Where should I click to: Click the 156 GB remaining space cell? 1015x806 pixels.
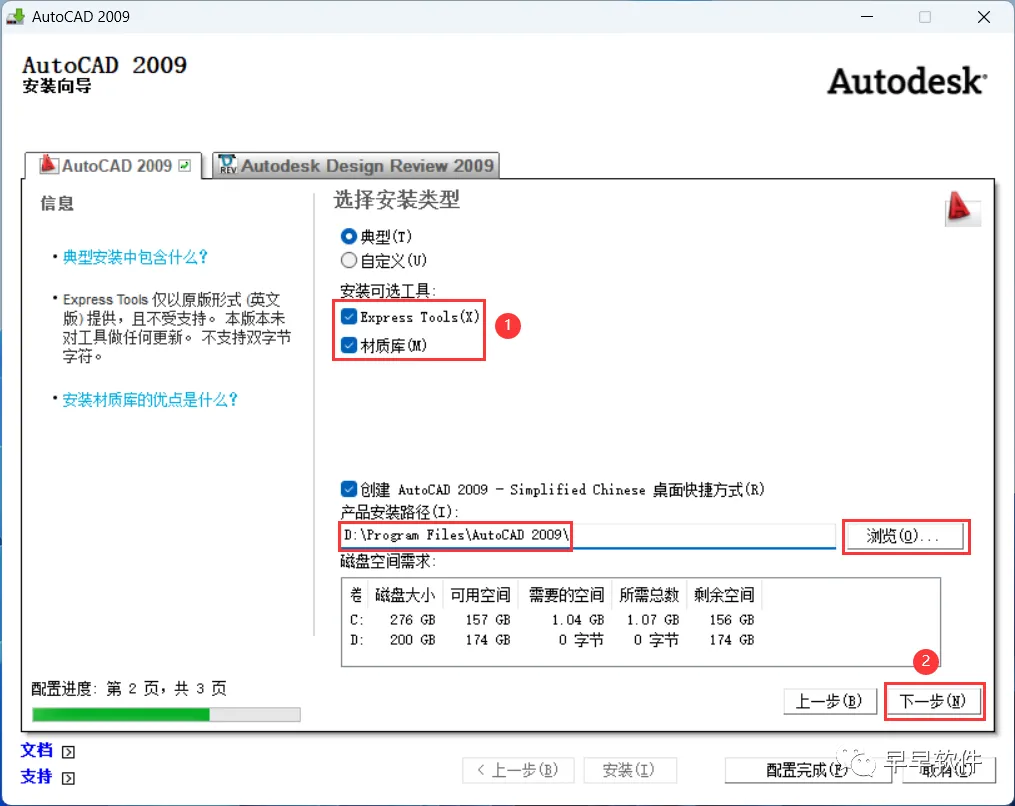click(x=731, y=620)
